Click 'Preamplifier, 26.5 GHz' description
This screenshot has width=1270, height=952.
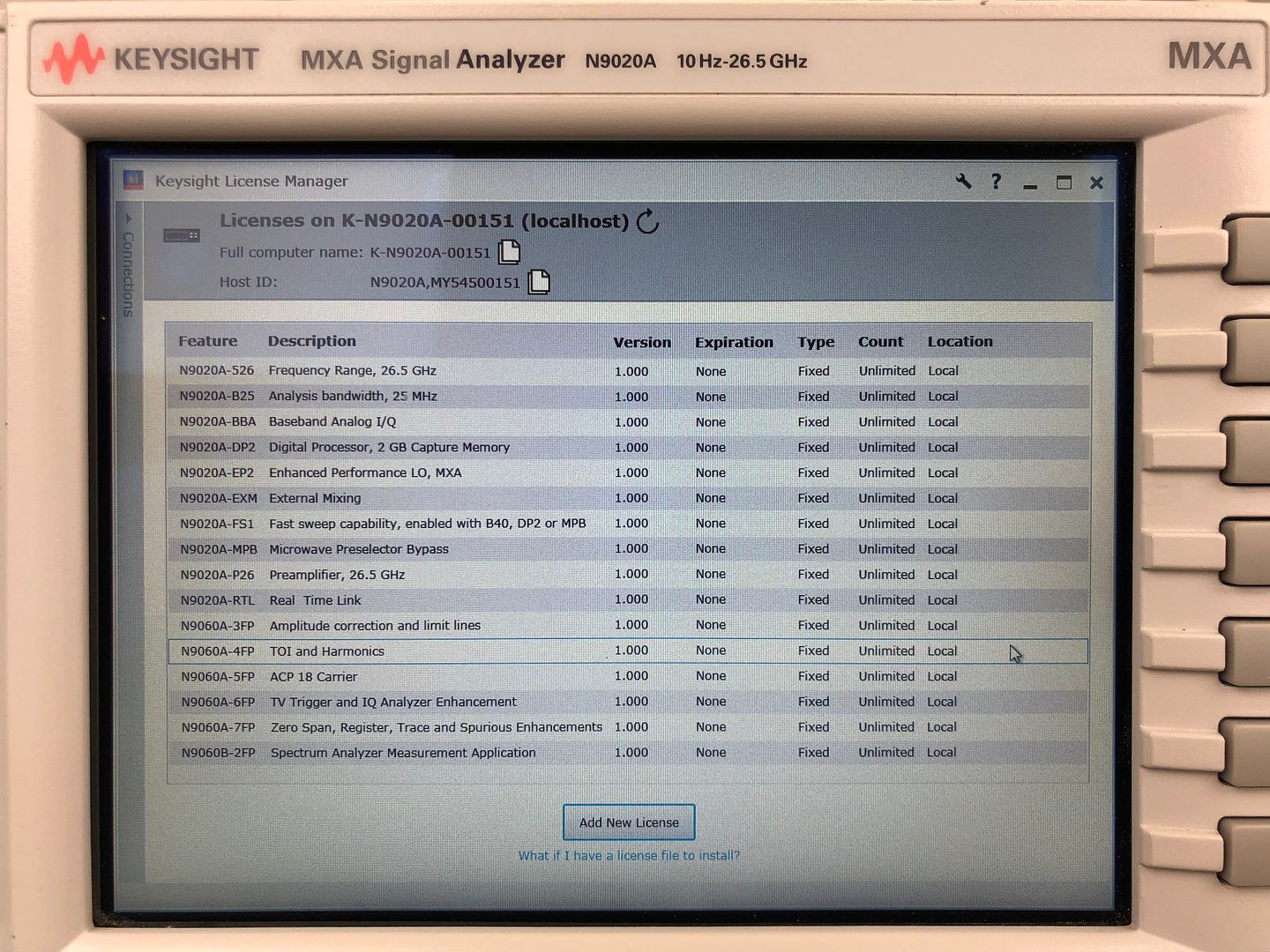337,576
